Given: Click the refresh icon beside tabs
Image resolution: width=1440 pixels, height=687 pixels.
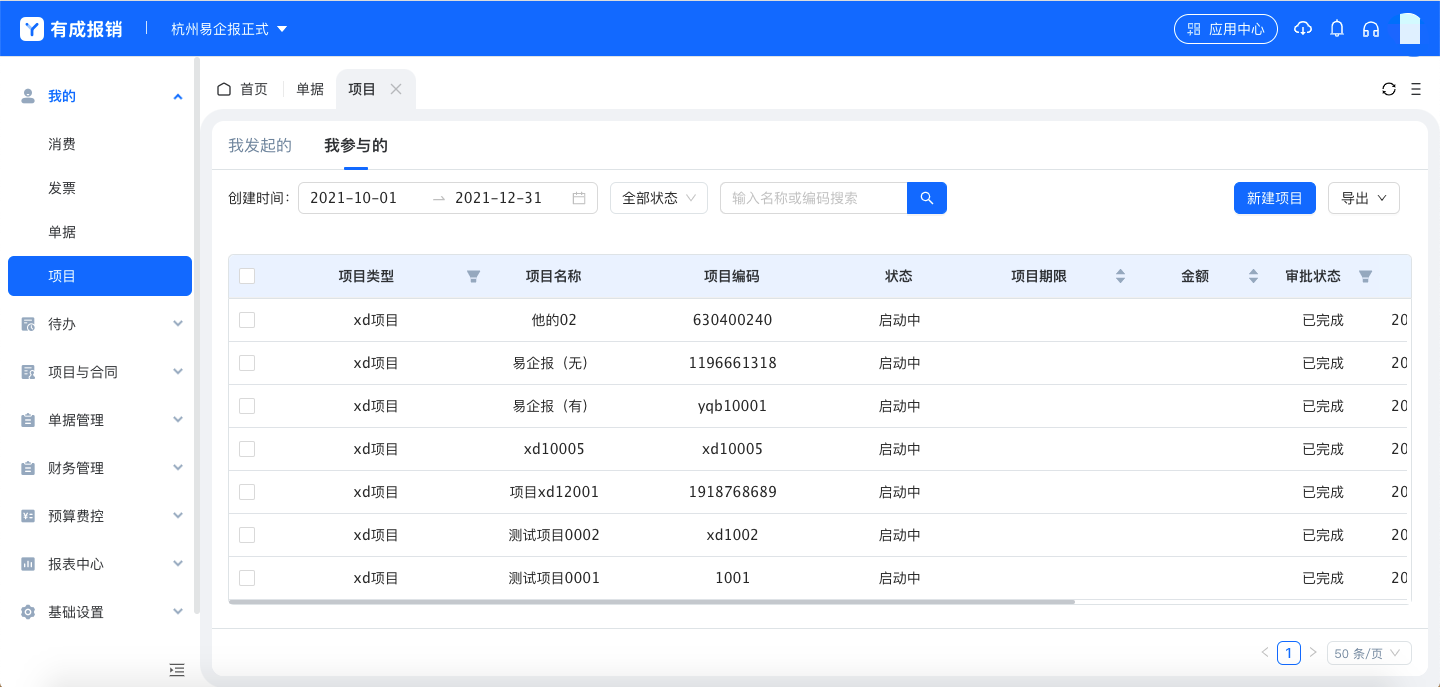Looking at the screenshot, I should (x=1389, y=89).
